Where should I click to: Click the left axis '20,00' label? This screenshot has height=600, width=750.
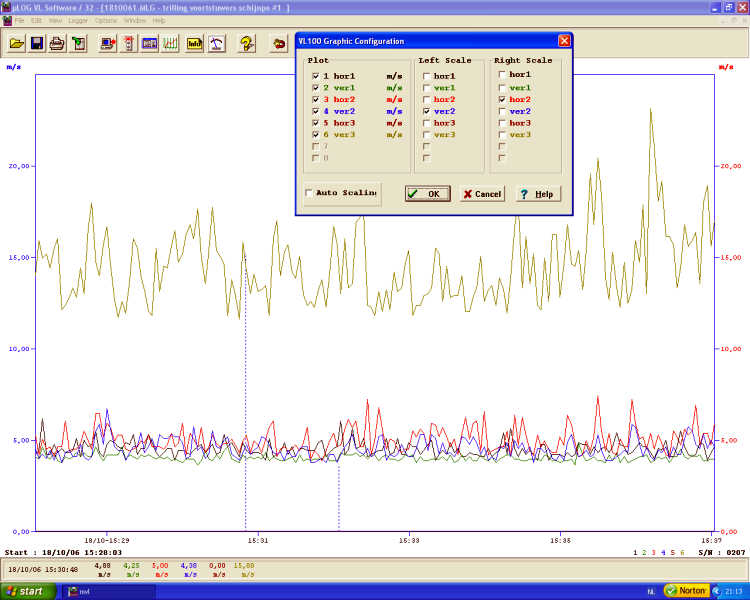19,166
